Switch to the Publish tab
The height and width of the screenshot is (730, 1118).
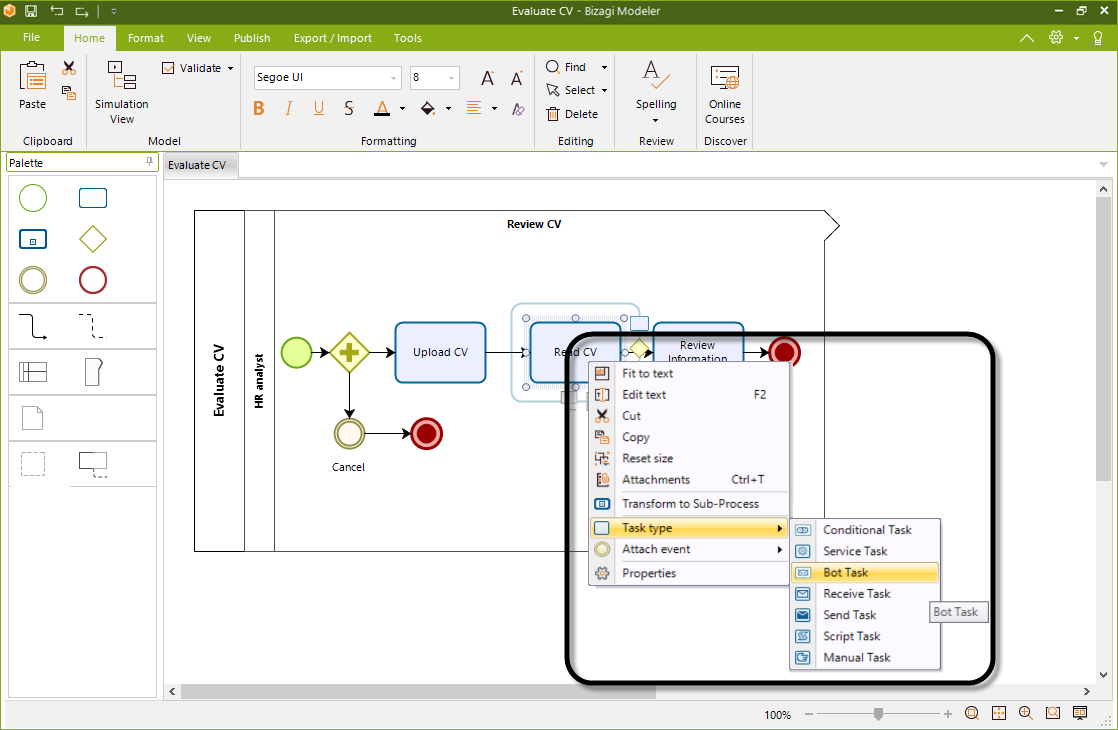click(252, 38)
